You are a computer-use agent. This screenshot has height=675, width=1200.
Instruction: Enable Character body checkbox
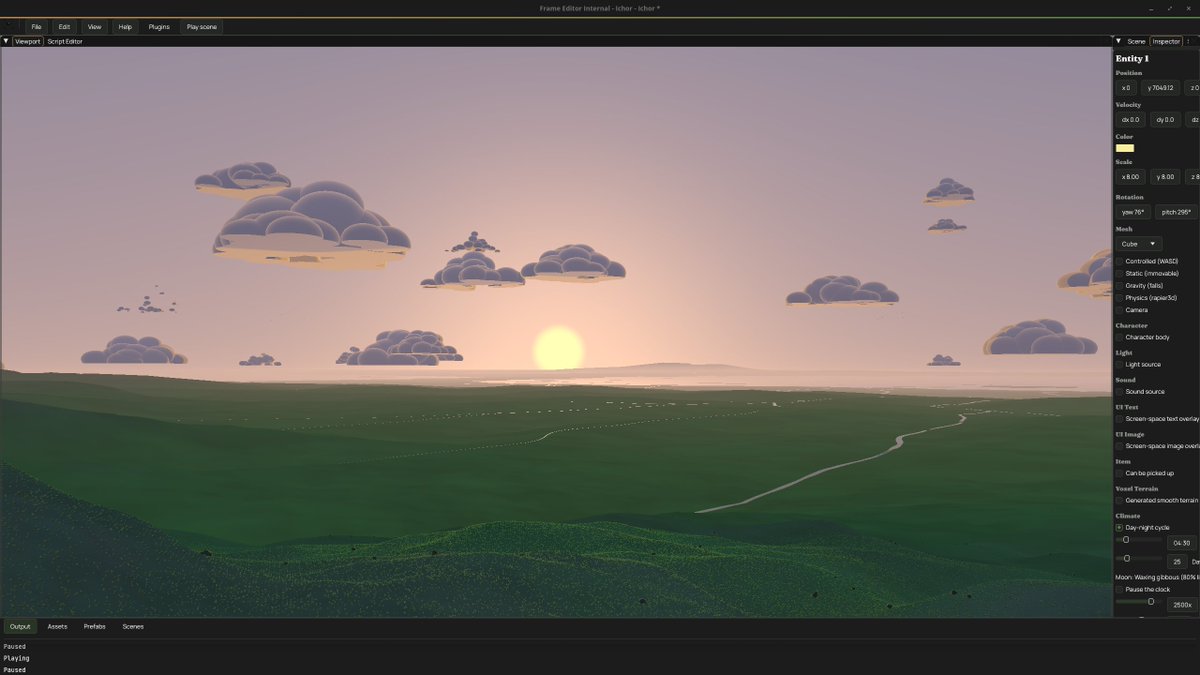click(x=1119, y=337)
